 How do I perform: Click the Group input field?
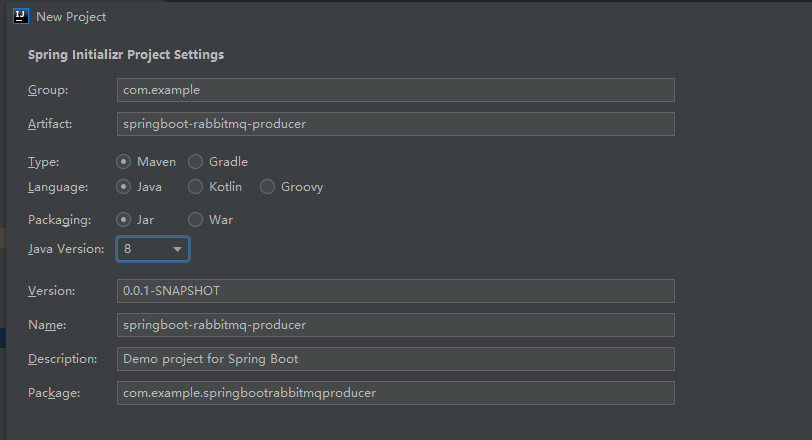[396, 90]
